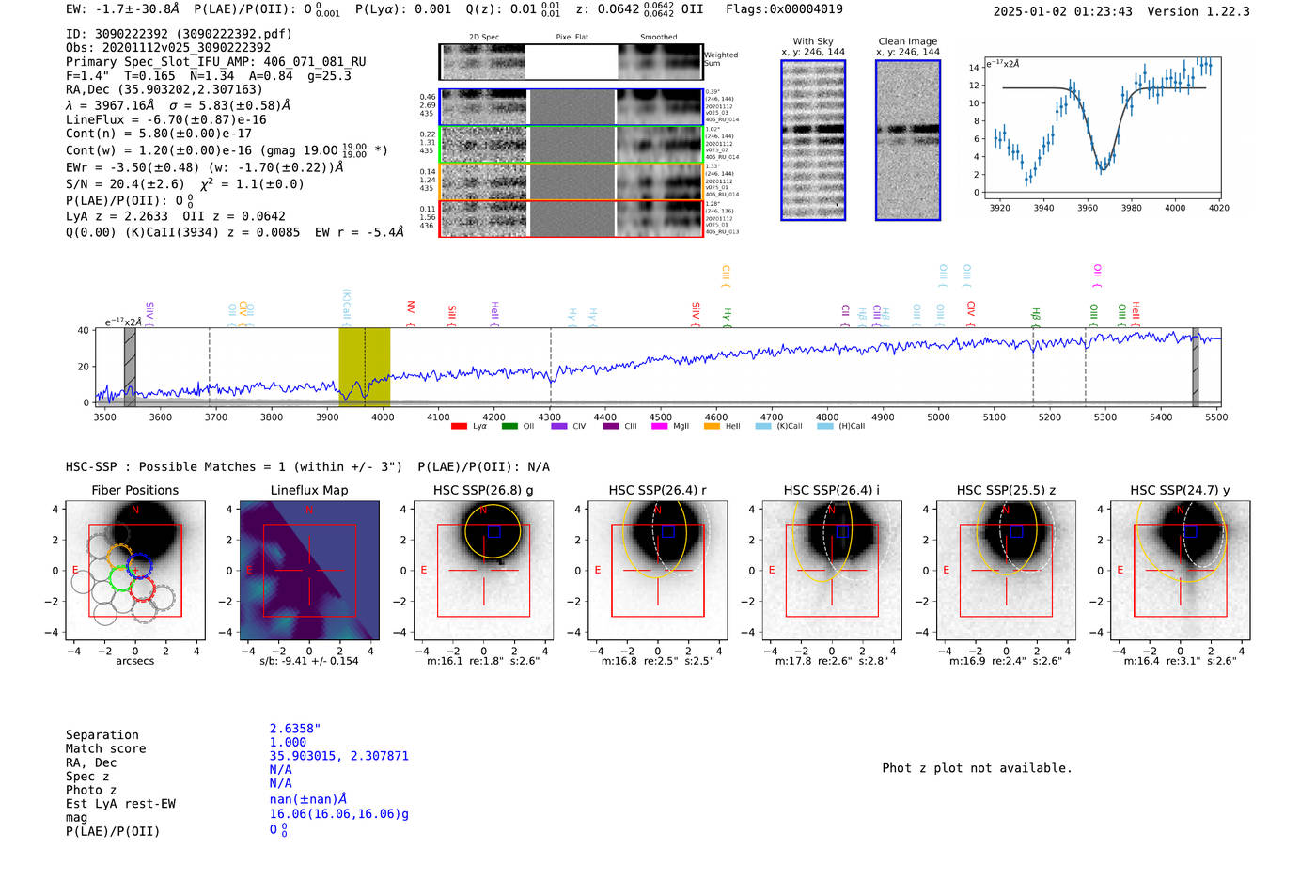The width and height of the screenshot is (1316, 896).
Task: Click the orange fiber circle in Fiber Positions
Action: coord(118,557)
